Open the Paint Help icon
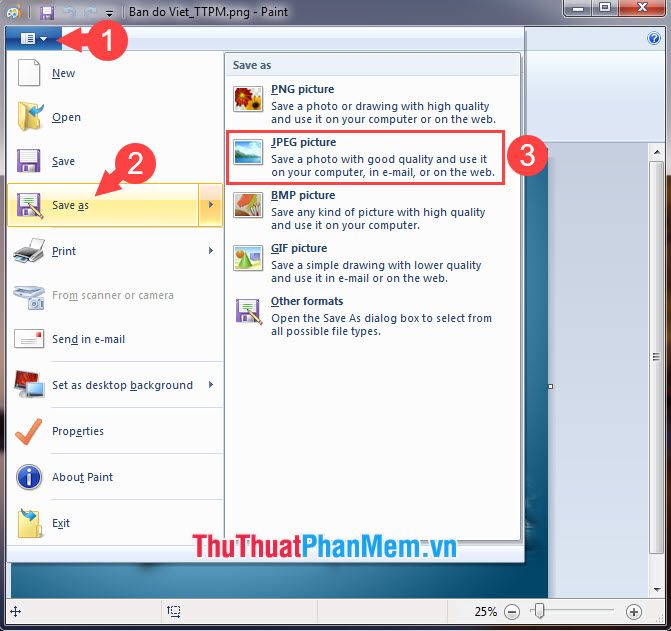671x631 pixels. point(654,39)
